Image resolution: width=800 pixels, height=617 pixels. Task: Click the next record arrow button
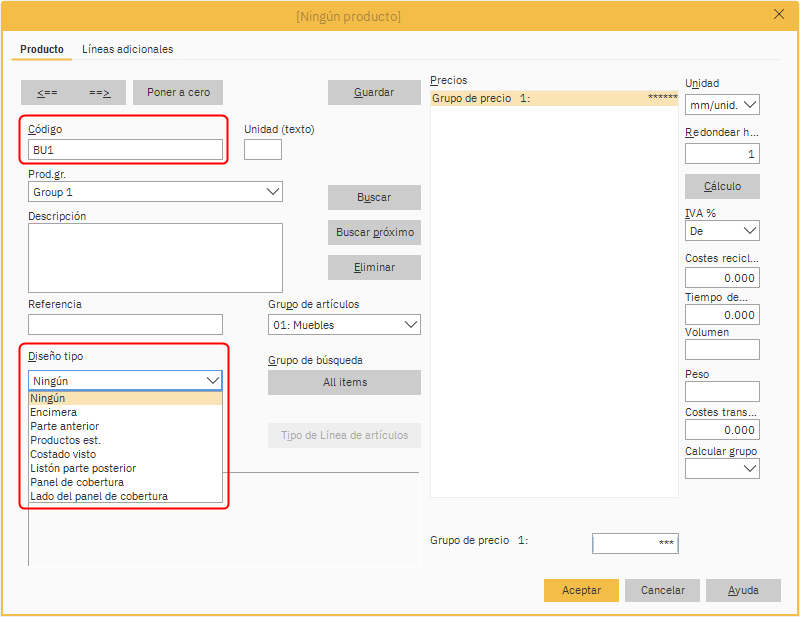point(99,92)
